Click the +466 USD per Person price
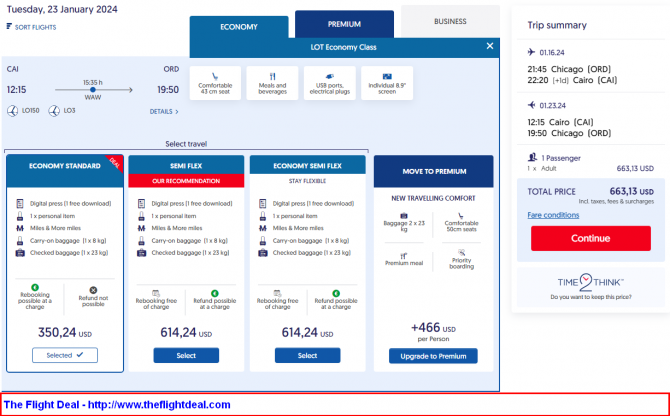The image size is (670, 416). (x=433, y=332)
